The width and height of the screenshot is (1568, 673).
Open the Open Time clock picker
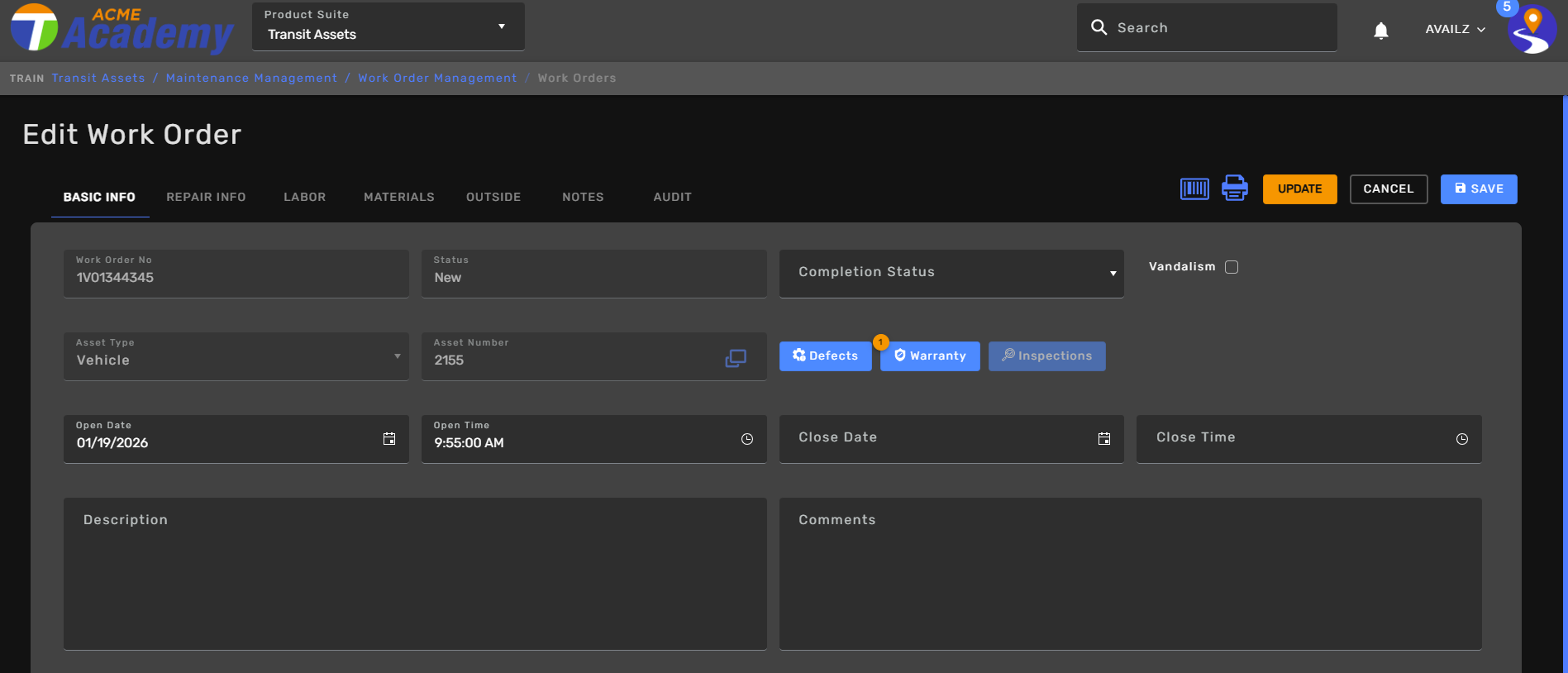coord(746,439)
